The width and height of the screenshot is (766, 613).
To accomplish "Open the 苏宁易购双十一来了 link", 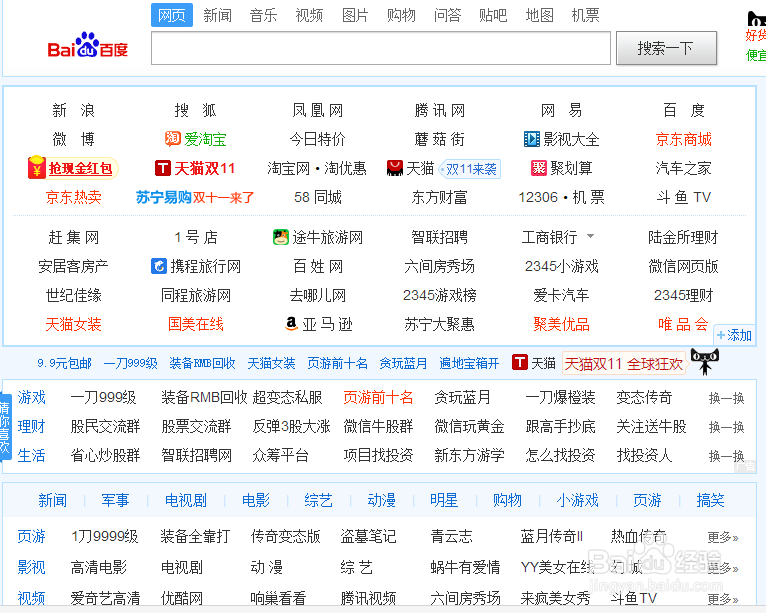I will point(195,197).
